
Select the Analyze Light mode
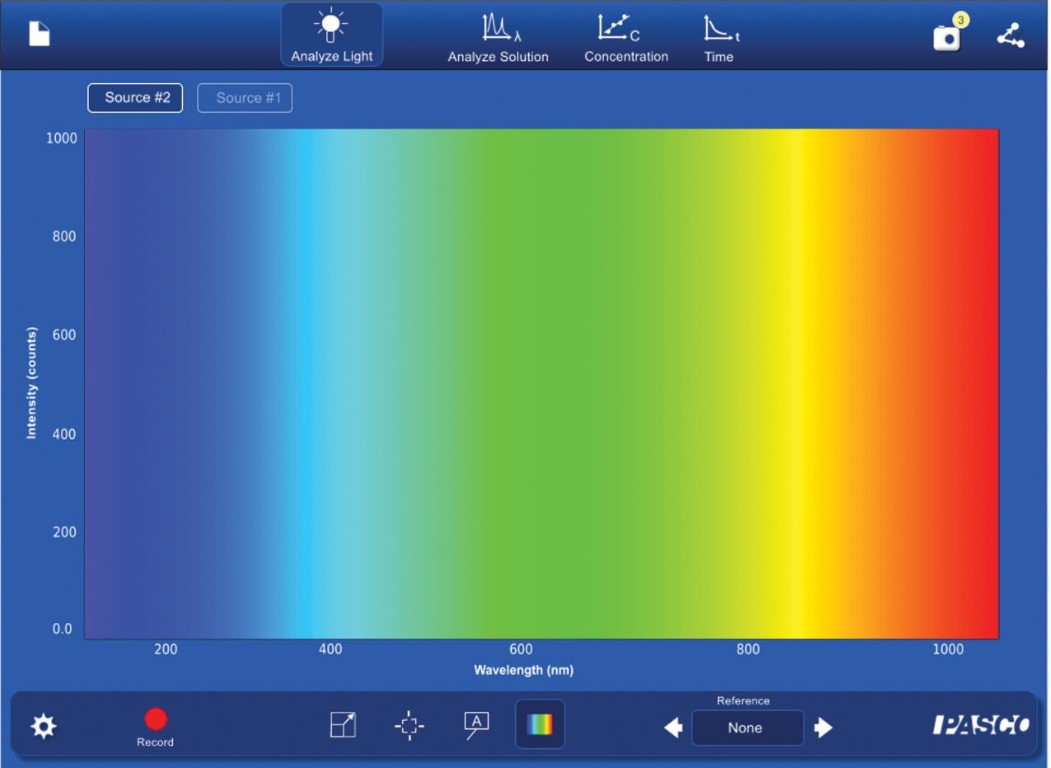331,36
